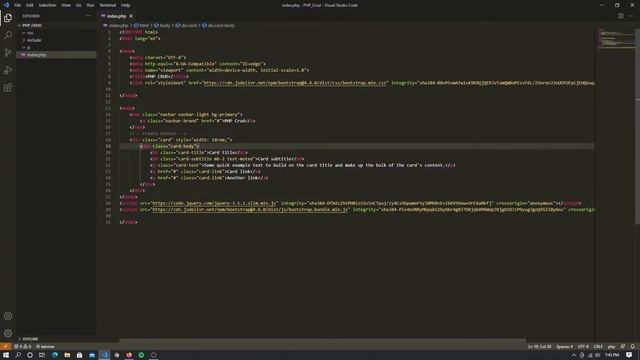Image resolution: width=640 pixels, height=360 pixels.
Task: Open the Windows Start menu
Action: point(6,355)
